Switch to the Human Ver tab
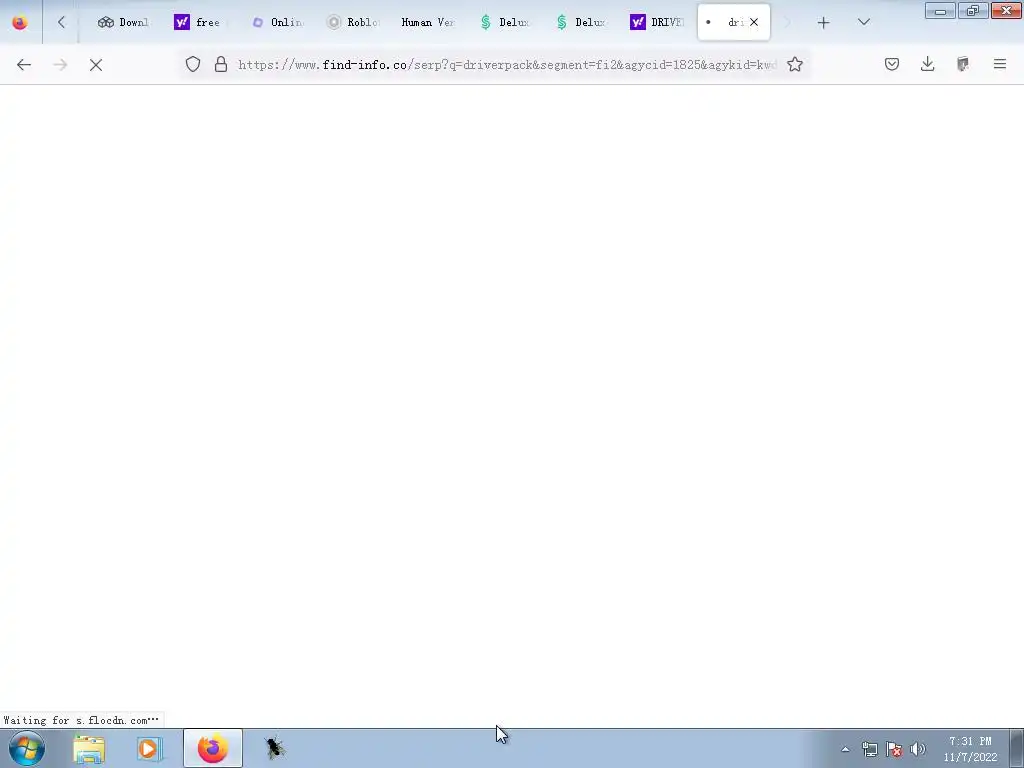 coord(428,22)
